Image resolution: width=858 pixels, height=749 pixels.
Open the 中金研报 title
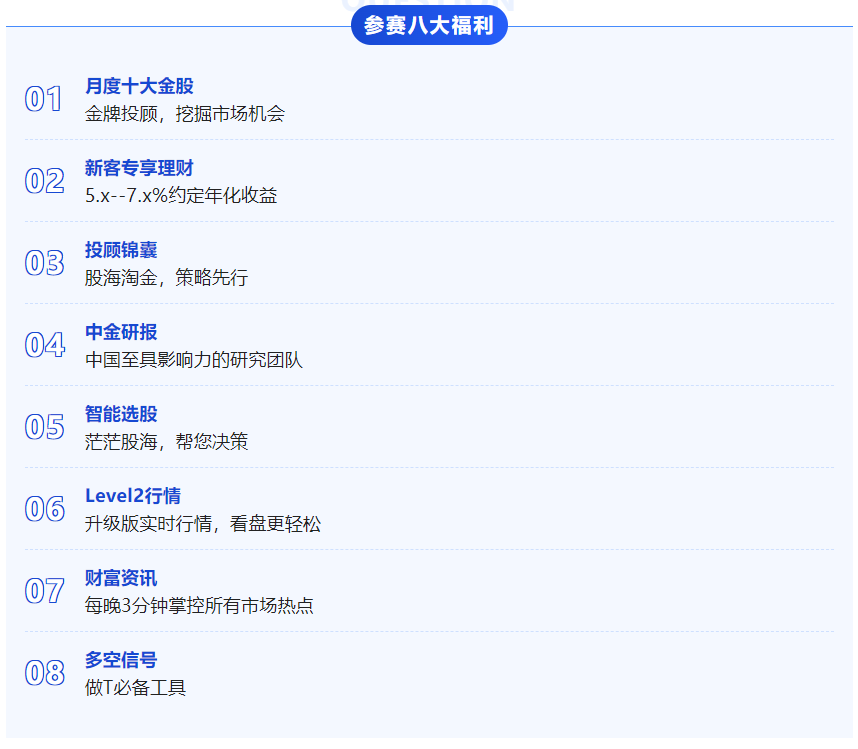pyautogui.click(x=121, y=333)
